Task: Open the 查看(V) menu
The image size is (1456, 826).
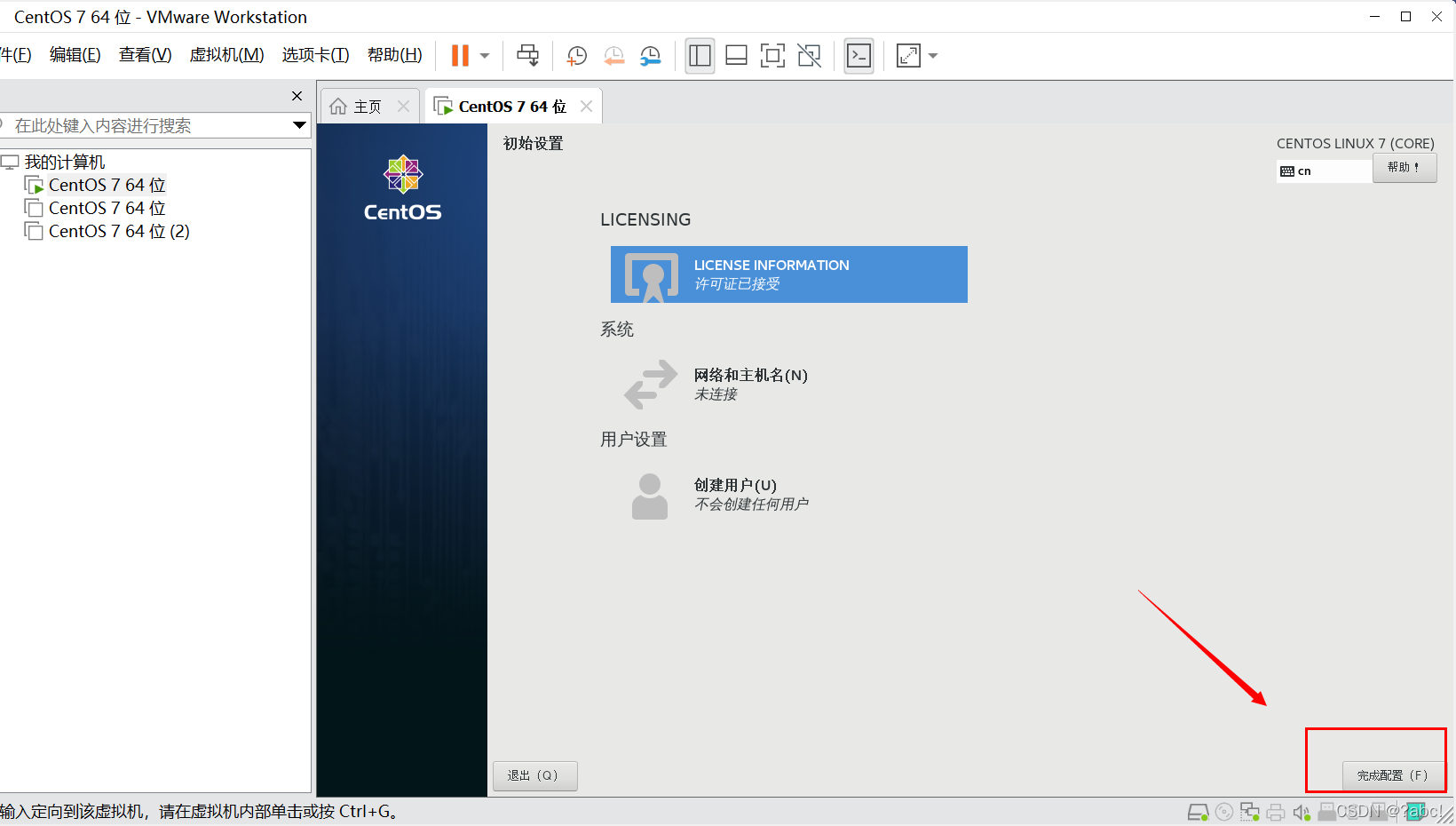Action: click(146, 55)
